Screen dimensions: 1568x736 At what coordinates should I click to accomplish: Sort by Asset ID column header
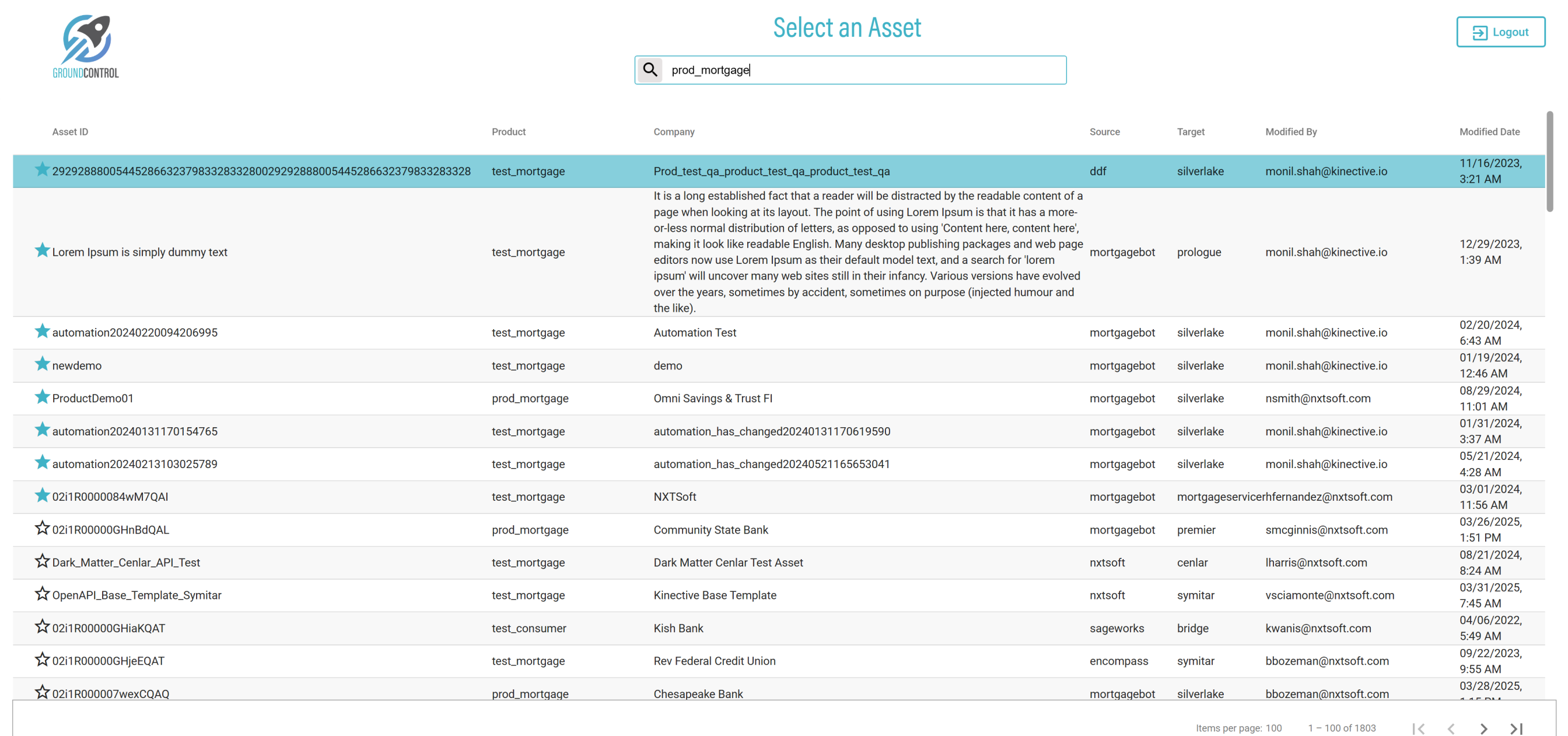(70, 131)
